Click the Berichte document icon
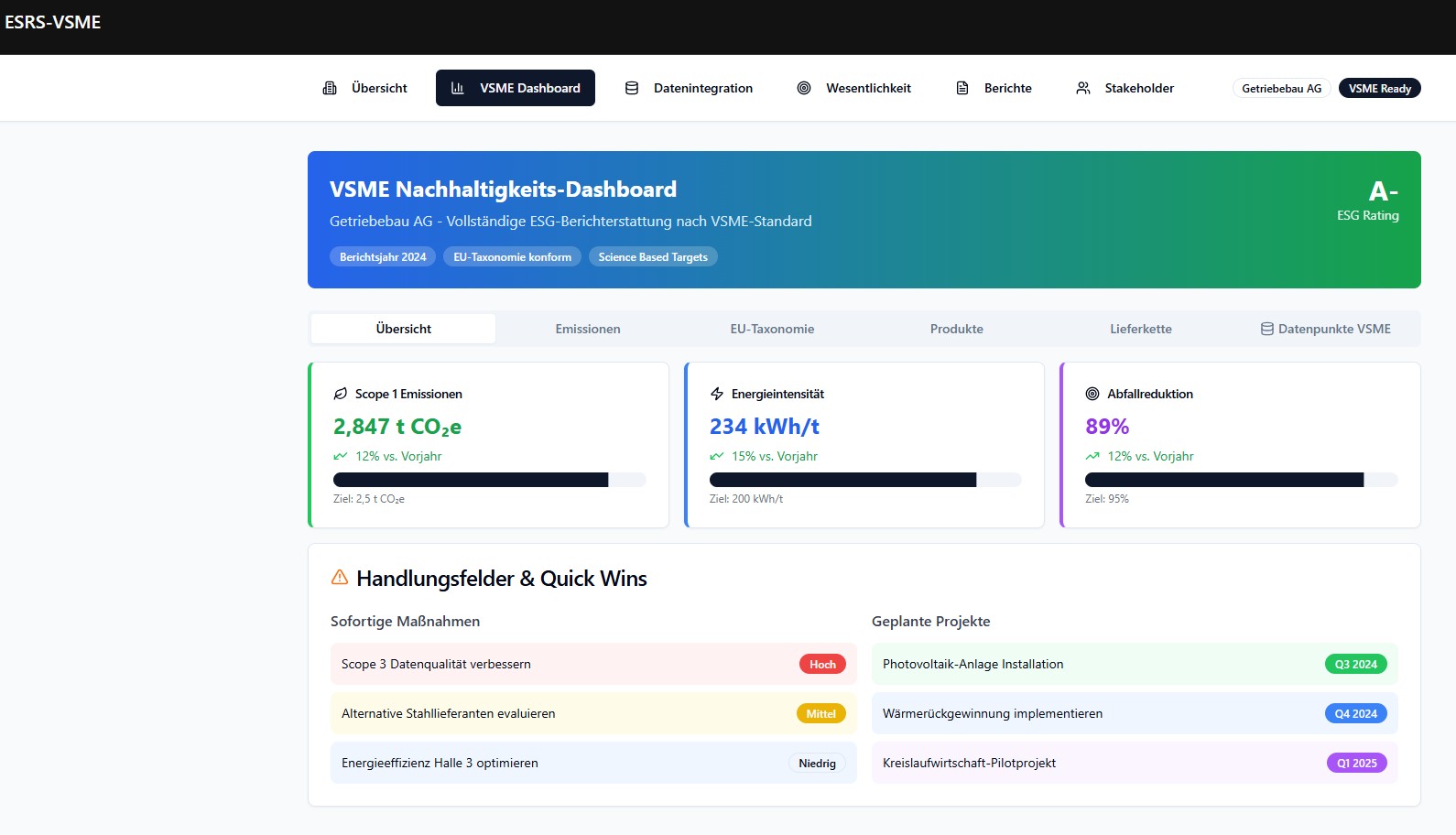 962,88
